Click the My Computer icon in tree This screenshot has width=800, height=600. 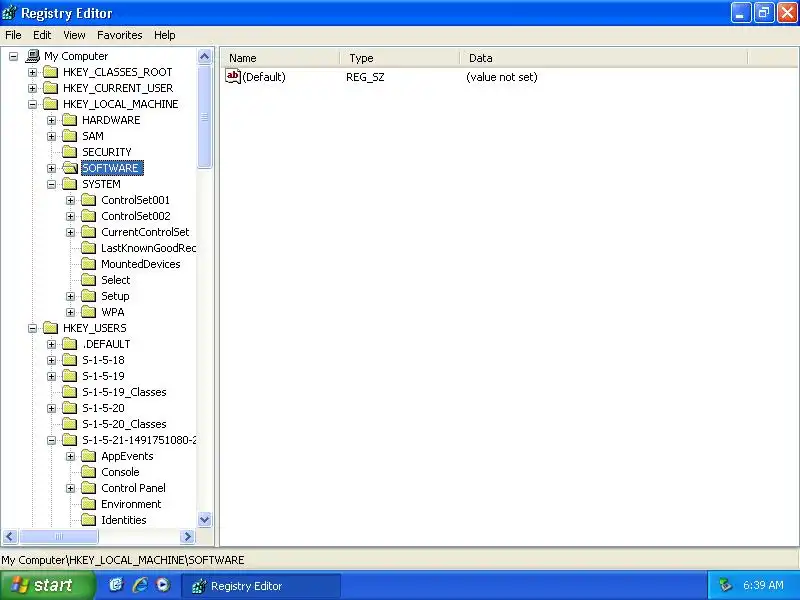[x=33, y=56]
